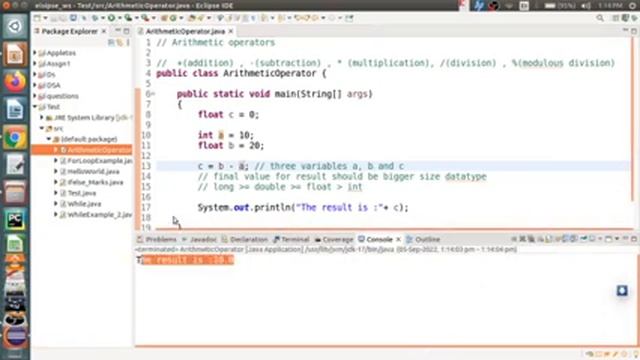Click the green Run button in toolbar

[x=111, y=18]
